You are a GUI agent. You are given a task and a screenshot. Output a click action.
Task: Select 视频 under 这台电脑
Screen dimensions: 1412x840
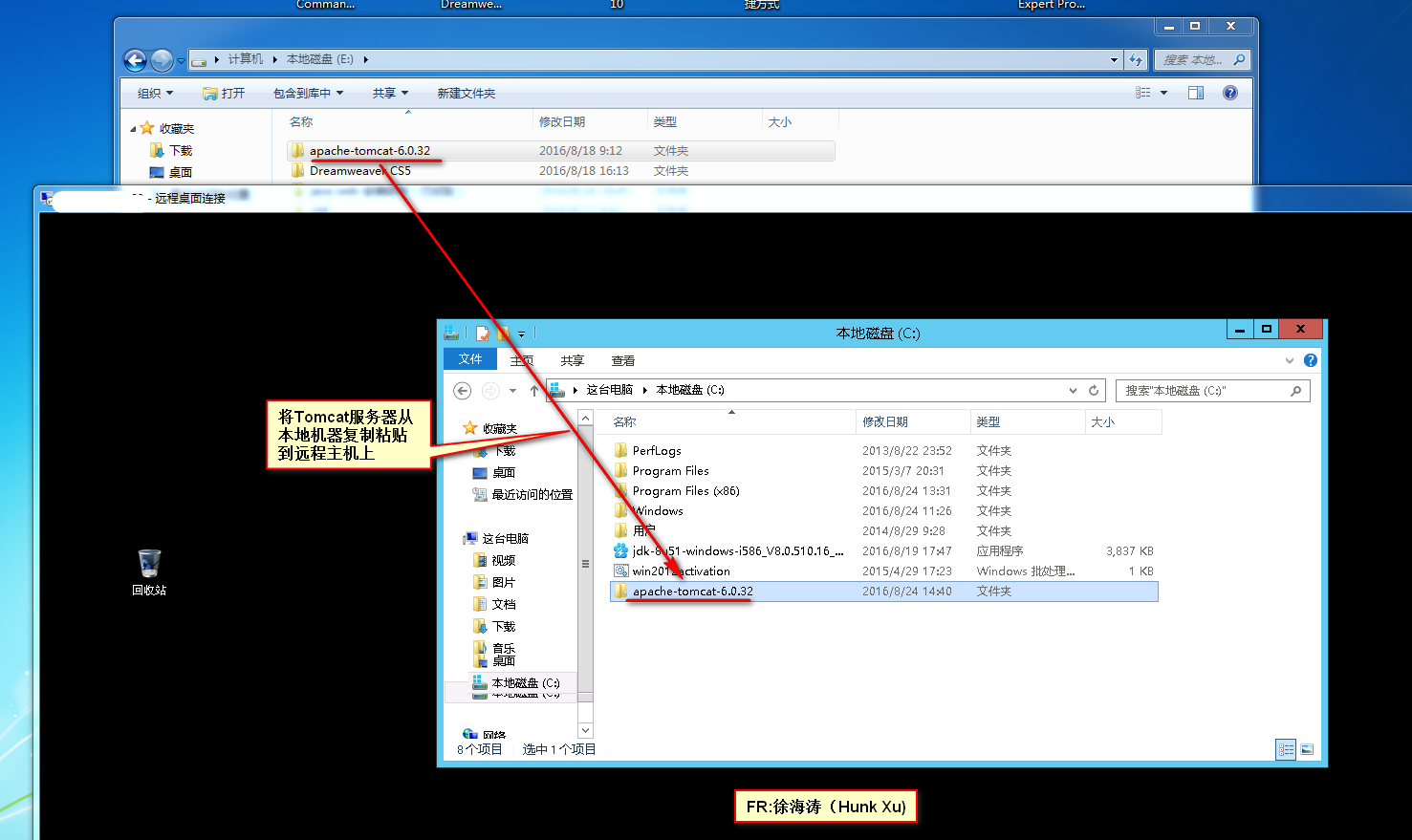point(495,561)
